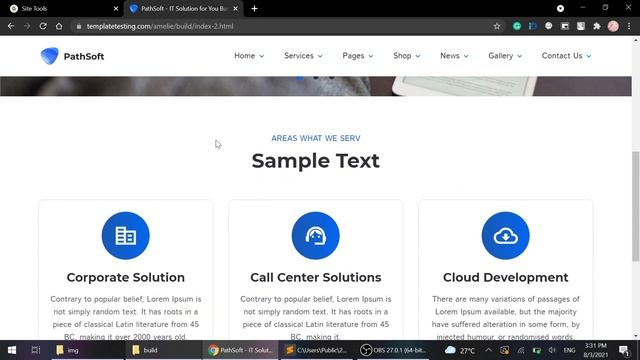
Task: Click the Call Center Solutions headset icon
Action: click(316, 236)
